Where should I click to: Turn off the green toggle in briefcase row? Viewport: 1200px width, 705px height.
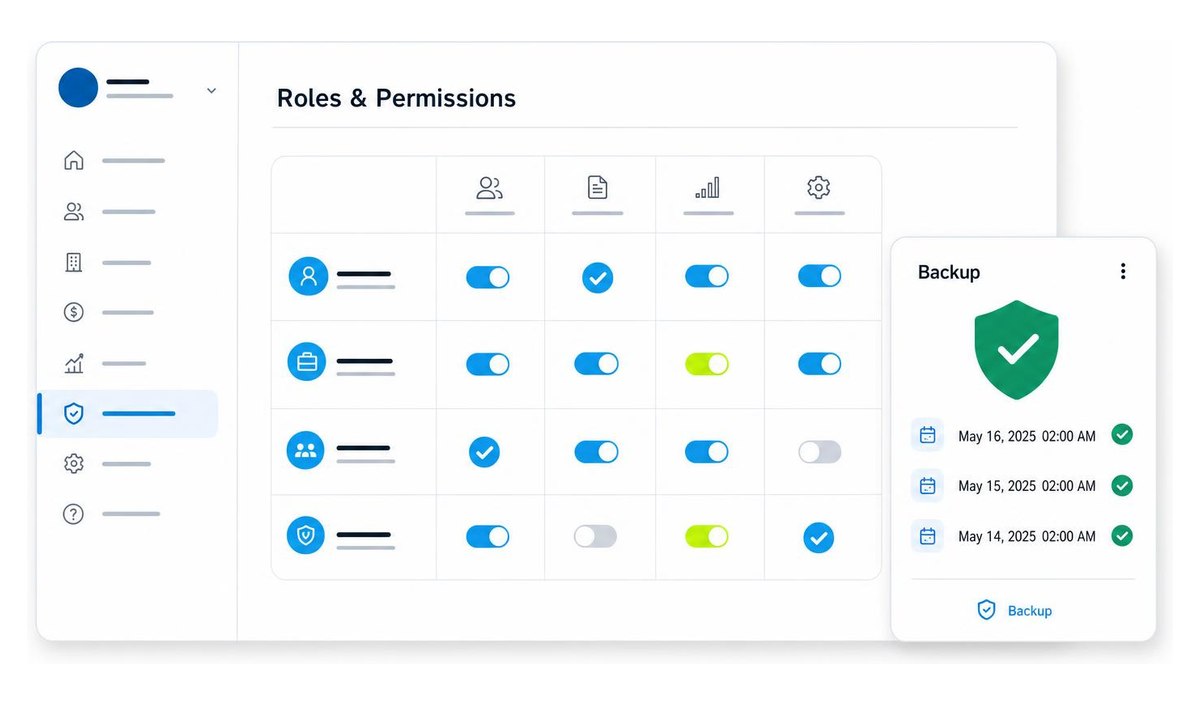[x=707, y=364]
